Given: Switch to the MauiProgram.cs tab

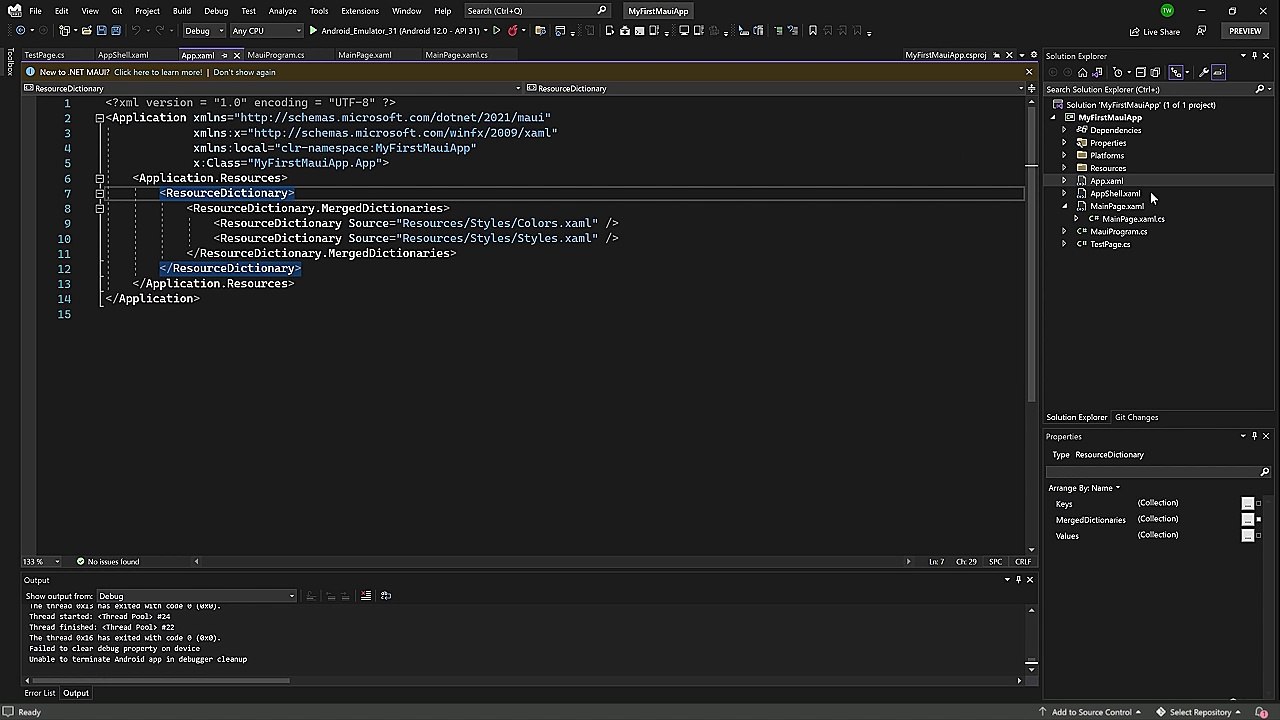Looking at the screenshot, I should pos(275,55).
